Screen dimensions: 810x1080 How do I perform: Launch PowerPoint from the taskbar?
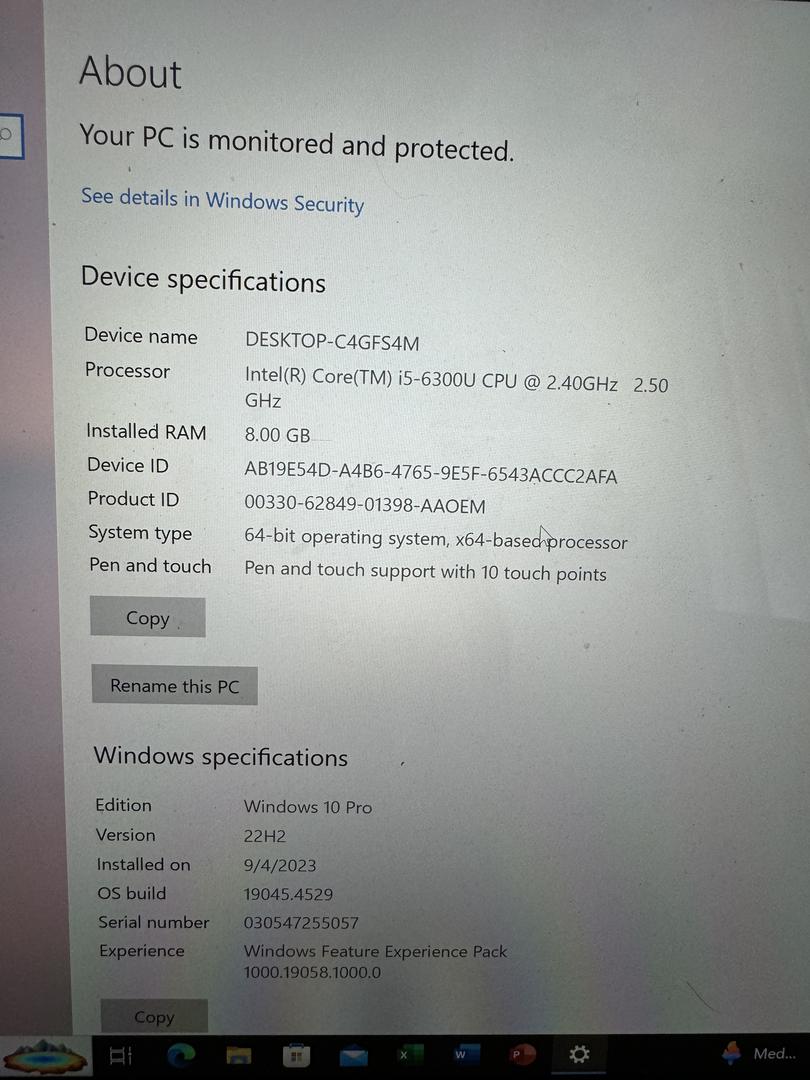click(522, 1055)
